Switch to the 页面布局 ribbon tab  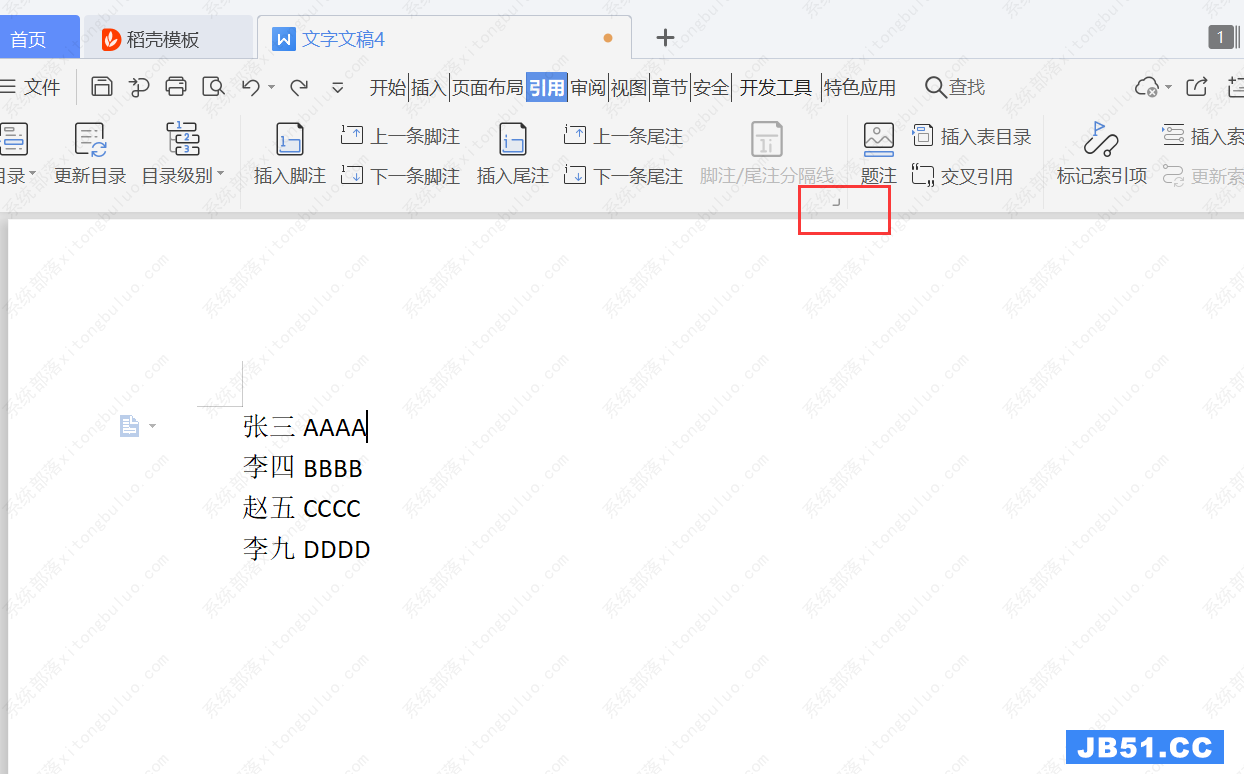[487, 88]
